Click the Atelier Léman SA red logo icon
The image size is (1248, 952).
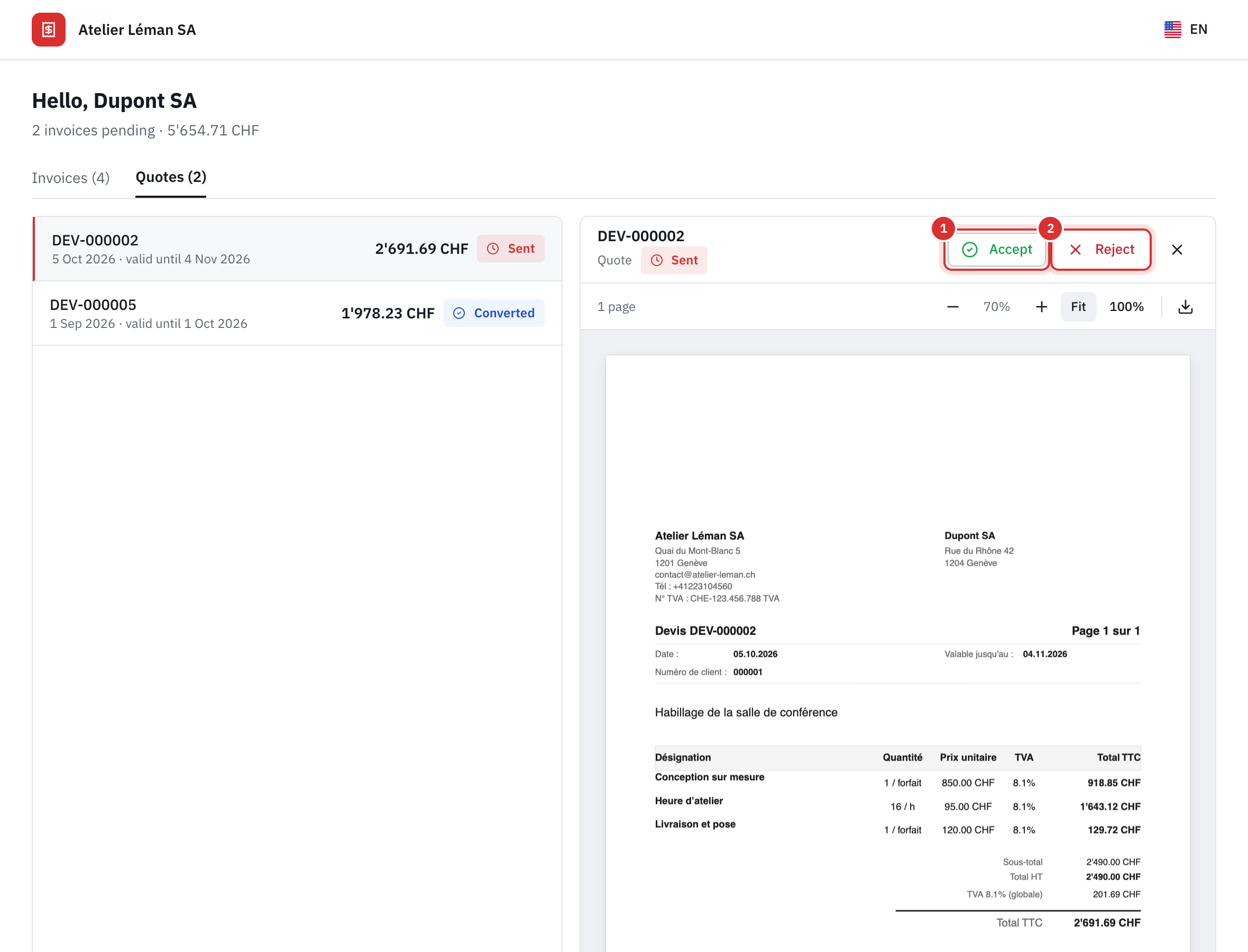tap(49, 30)
